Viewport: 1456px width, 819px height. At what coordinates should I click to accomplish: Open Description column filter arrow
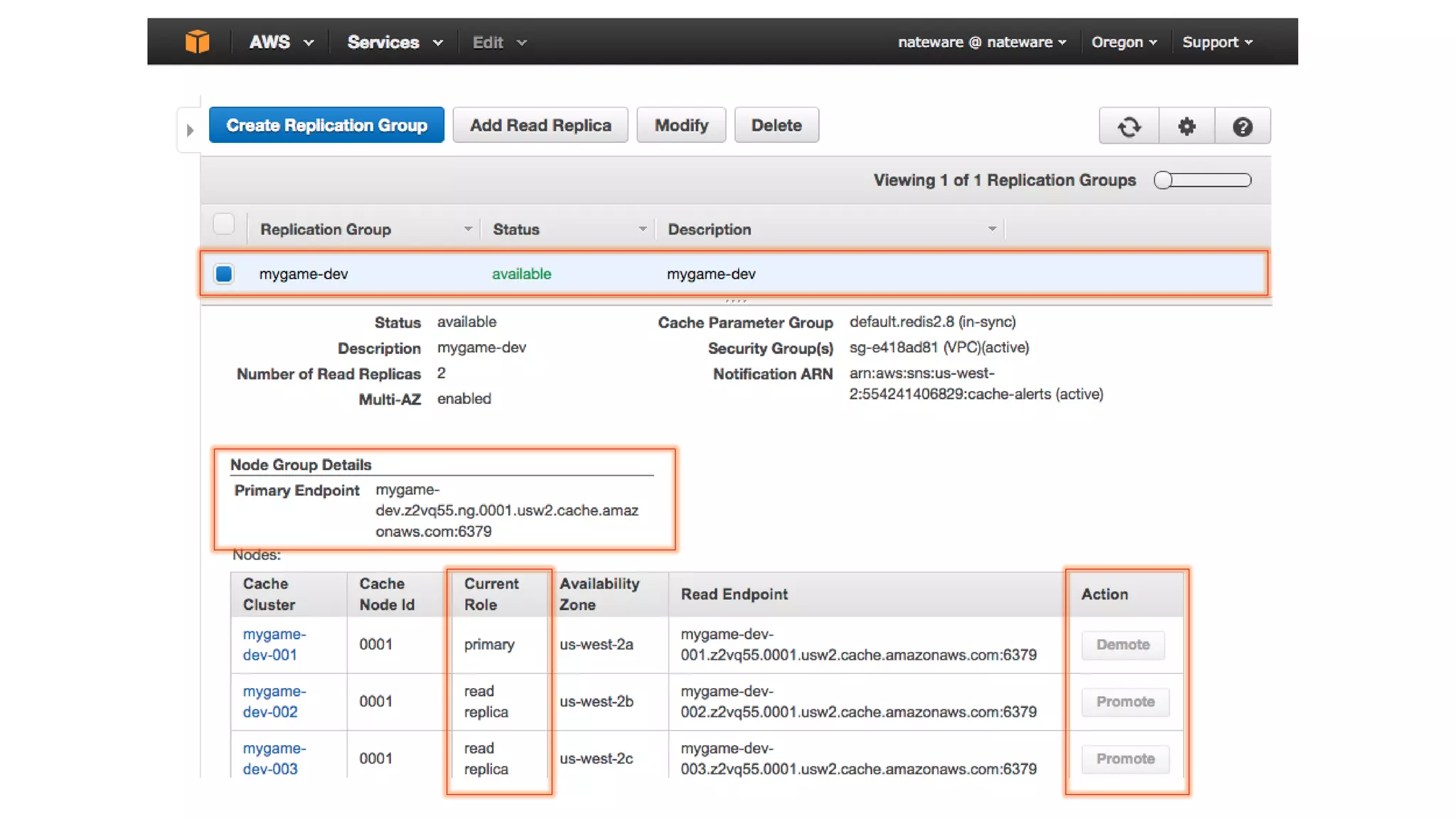(992, 229)
